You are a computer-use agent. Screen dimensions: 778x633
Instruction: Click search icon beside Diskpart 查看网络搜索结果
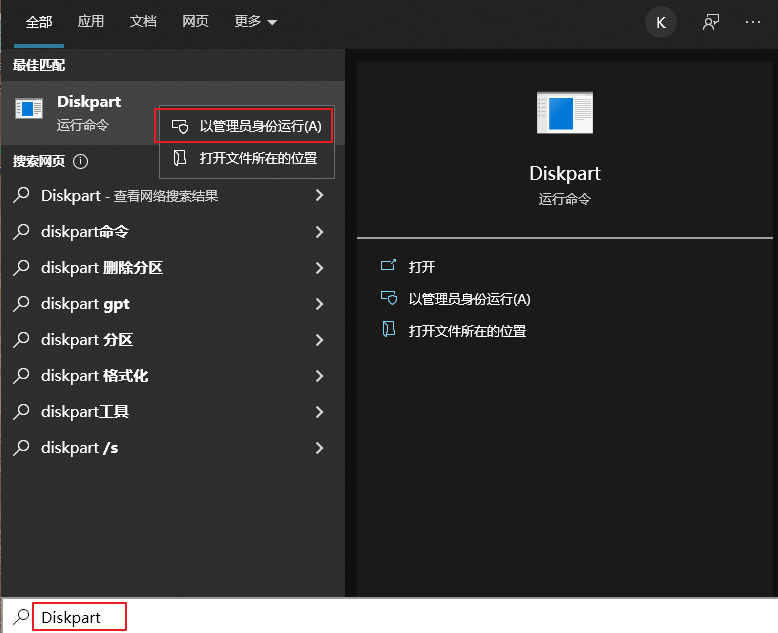tap(21, 195)
